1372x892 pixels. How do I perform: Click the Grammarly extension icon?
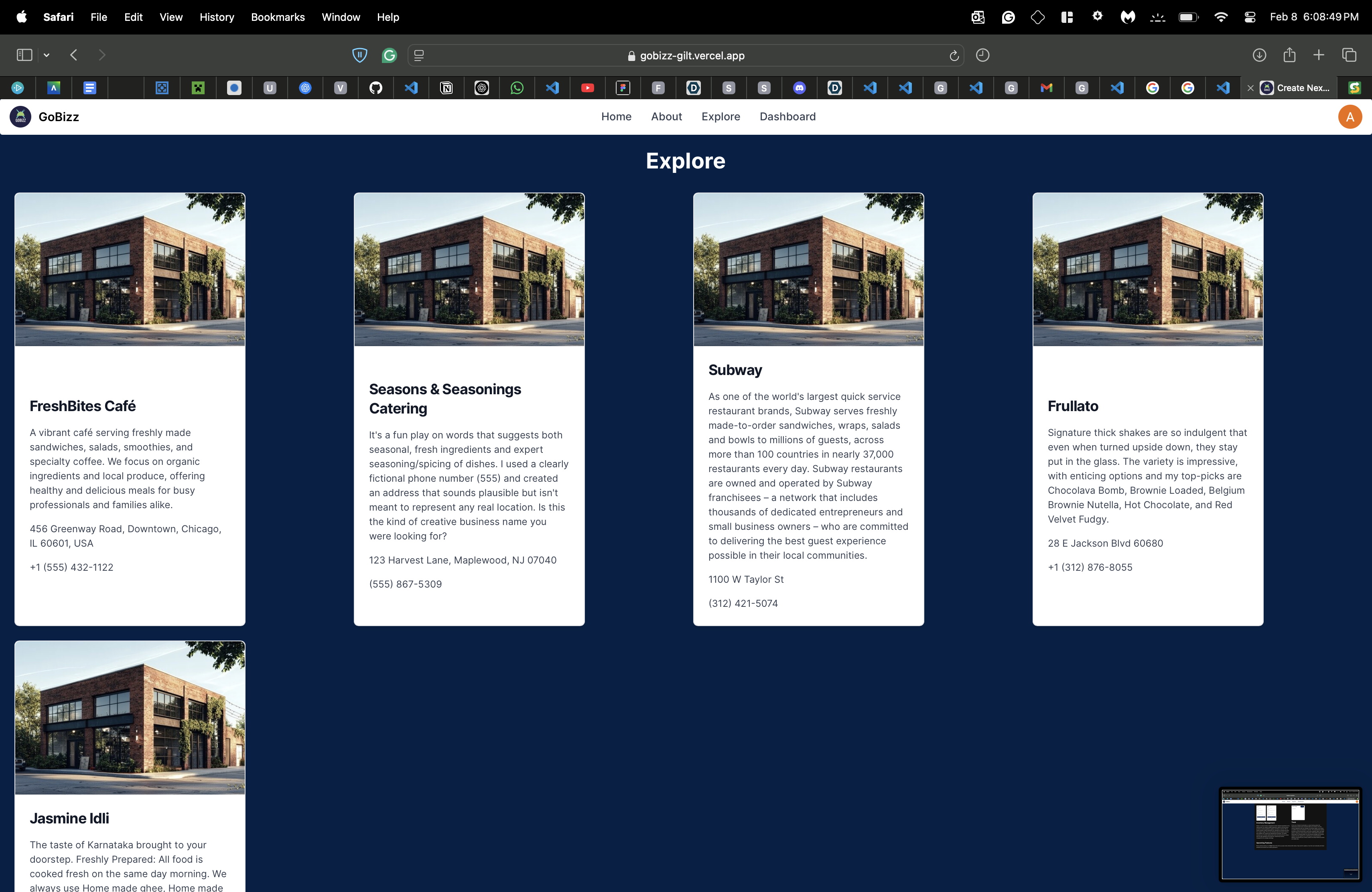[390, 55]
